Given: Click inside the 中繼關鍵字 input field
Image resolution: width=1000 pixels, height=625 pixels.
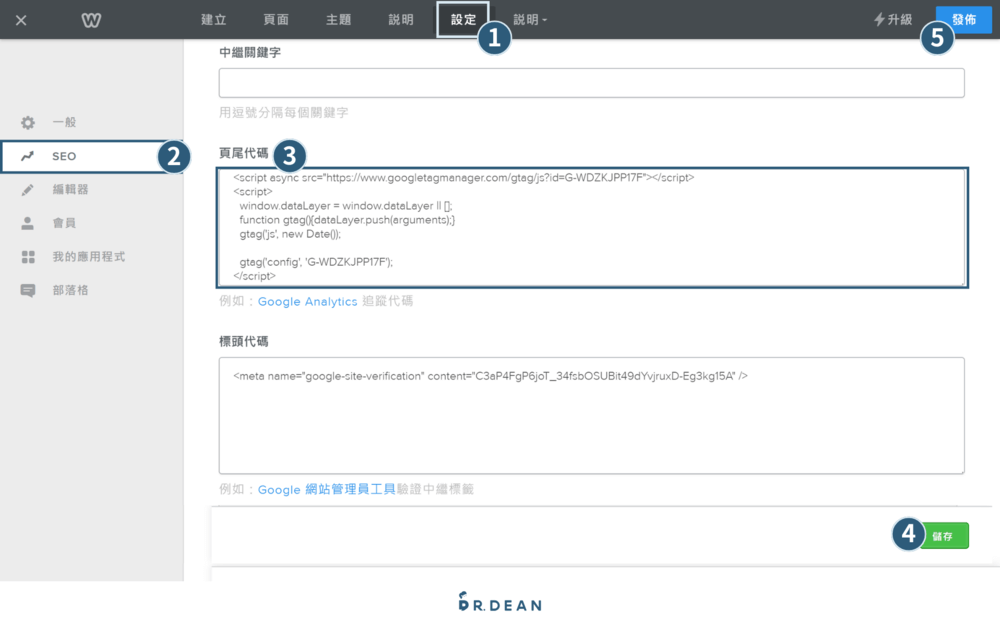Looking at the screenshot, I should (x=590, y=83).
